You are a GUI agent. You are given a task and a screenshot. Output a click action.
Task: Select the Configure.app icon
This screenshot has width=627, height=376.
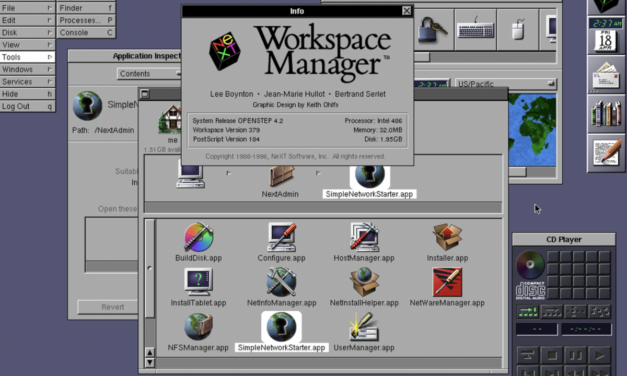tap(282, 237)
